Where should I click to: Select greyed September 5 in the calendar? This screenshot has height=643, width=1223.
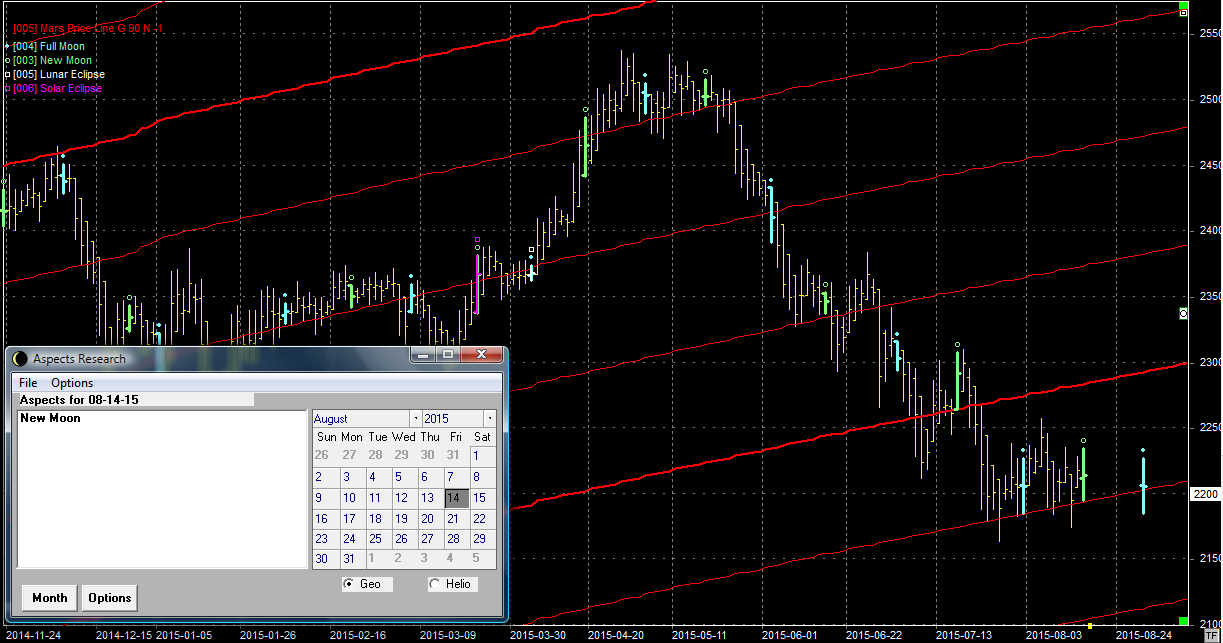point(476,559)
